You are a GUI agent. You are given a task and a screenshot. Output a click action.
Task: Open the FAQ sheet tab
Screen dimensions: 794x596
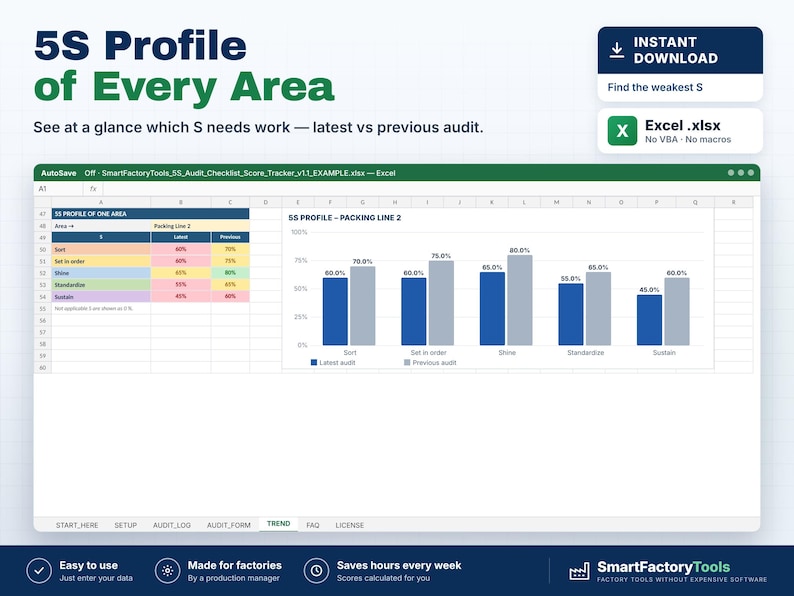click(x=312, y=525)
